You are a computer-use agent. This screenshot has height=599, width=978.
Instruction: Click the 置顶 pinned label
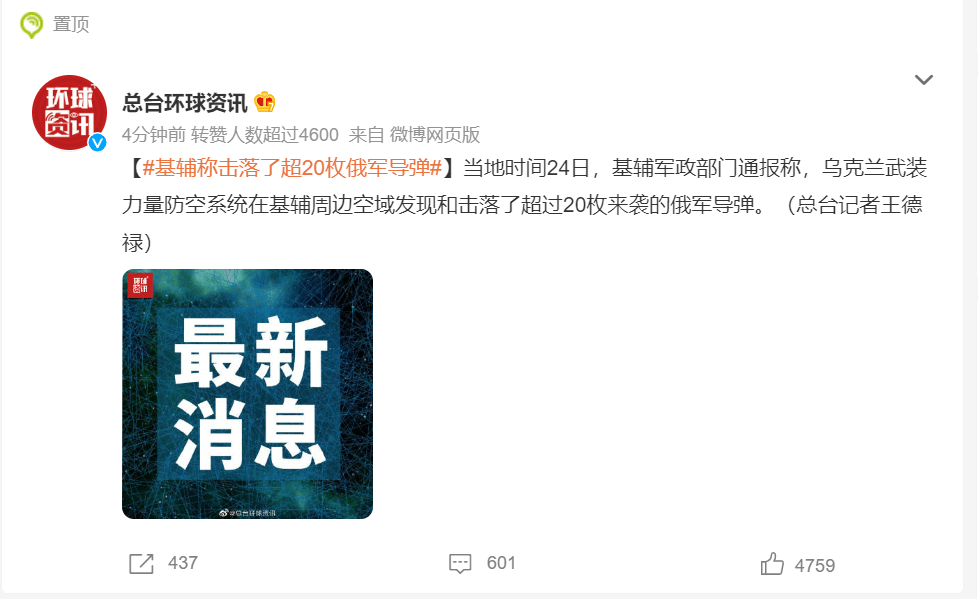[x=70, y=24]
